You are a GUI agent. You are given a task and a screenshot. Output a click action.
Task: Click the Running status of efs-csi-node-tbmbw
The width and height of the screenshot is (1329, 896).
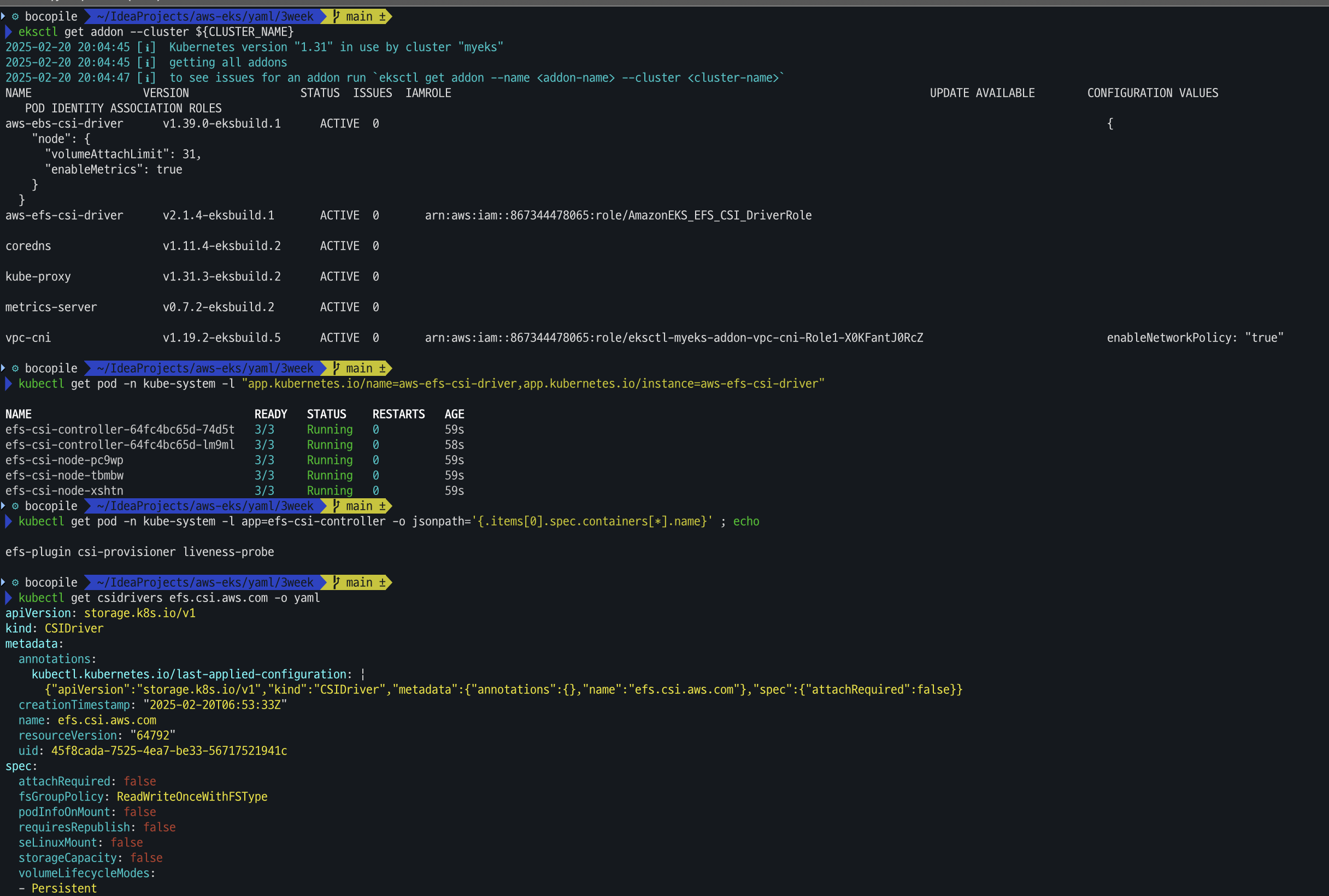click(330, 475)
